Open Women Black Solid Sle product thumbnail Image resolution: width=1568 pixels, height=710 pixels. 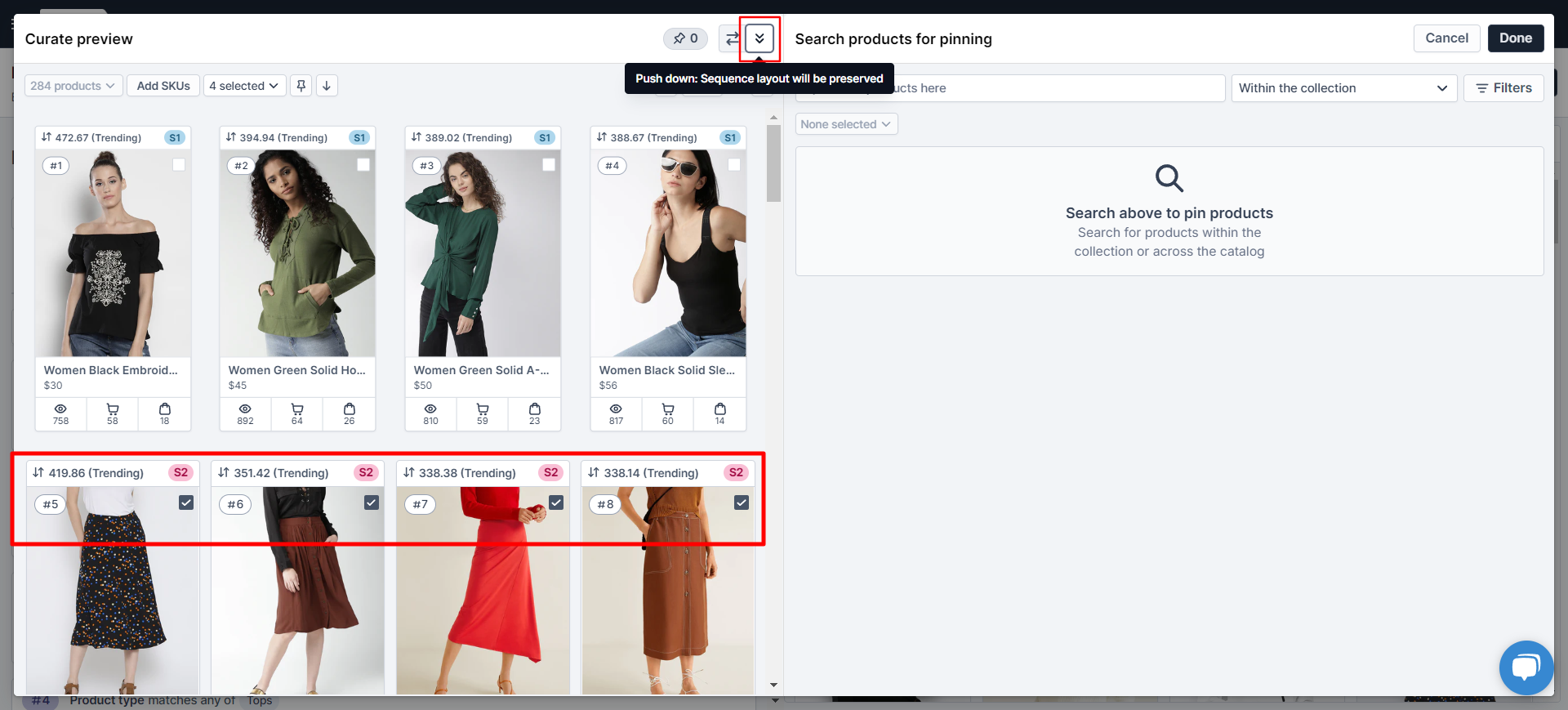(668, 253)
